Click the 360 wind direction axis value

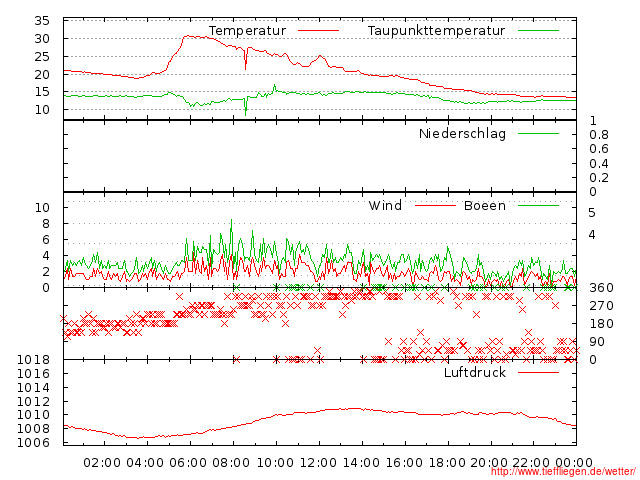(x=601, y=288)
